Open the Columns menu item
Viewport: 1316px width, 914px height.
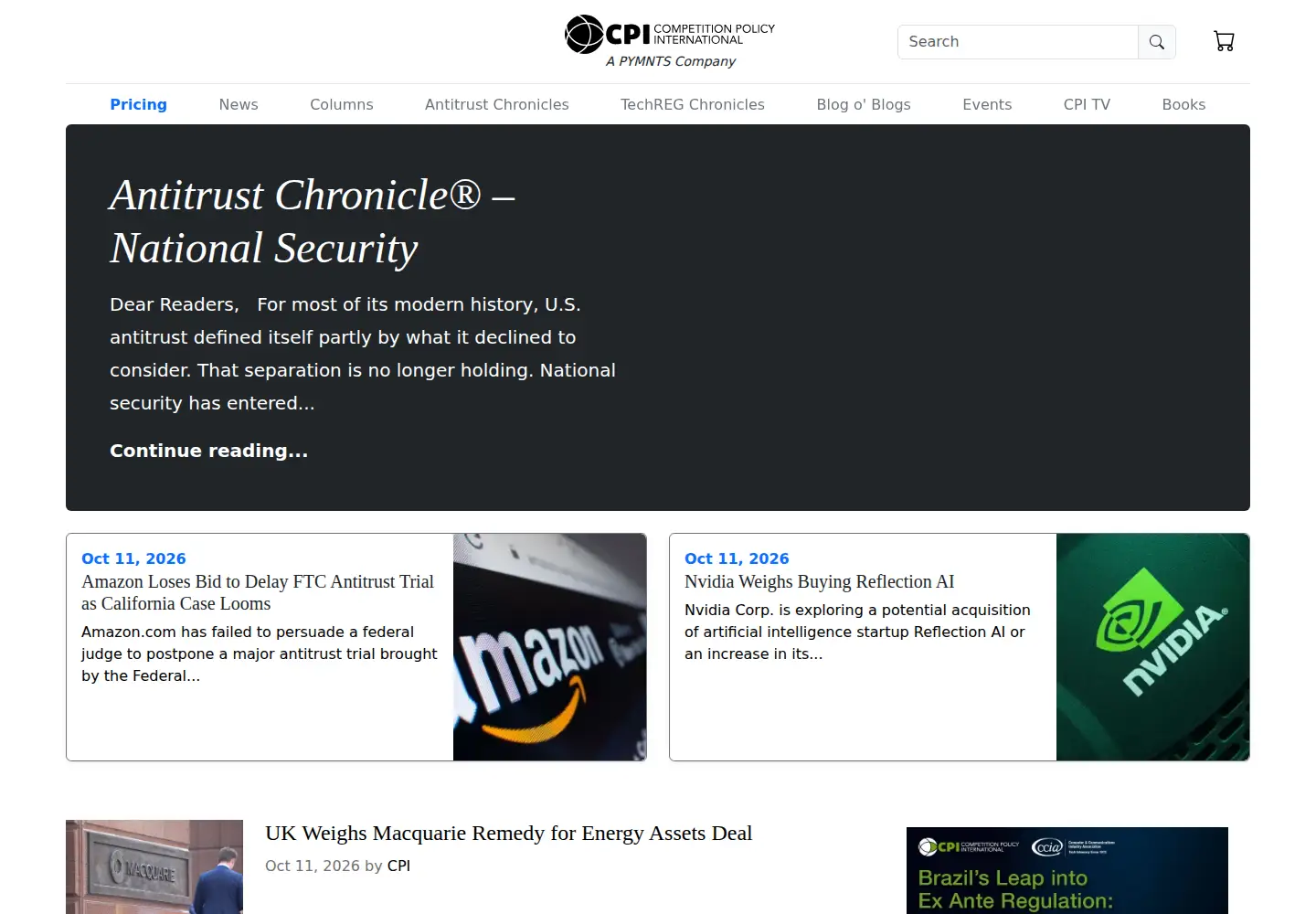342,104
